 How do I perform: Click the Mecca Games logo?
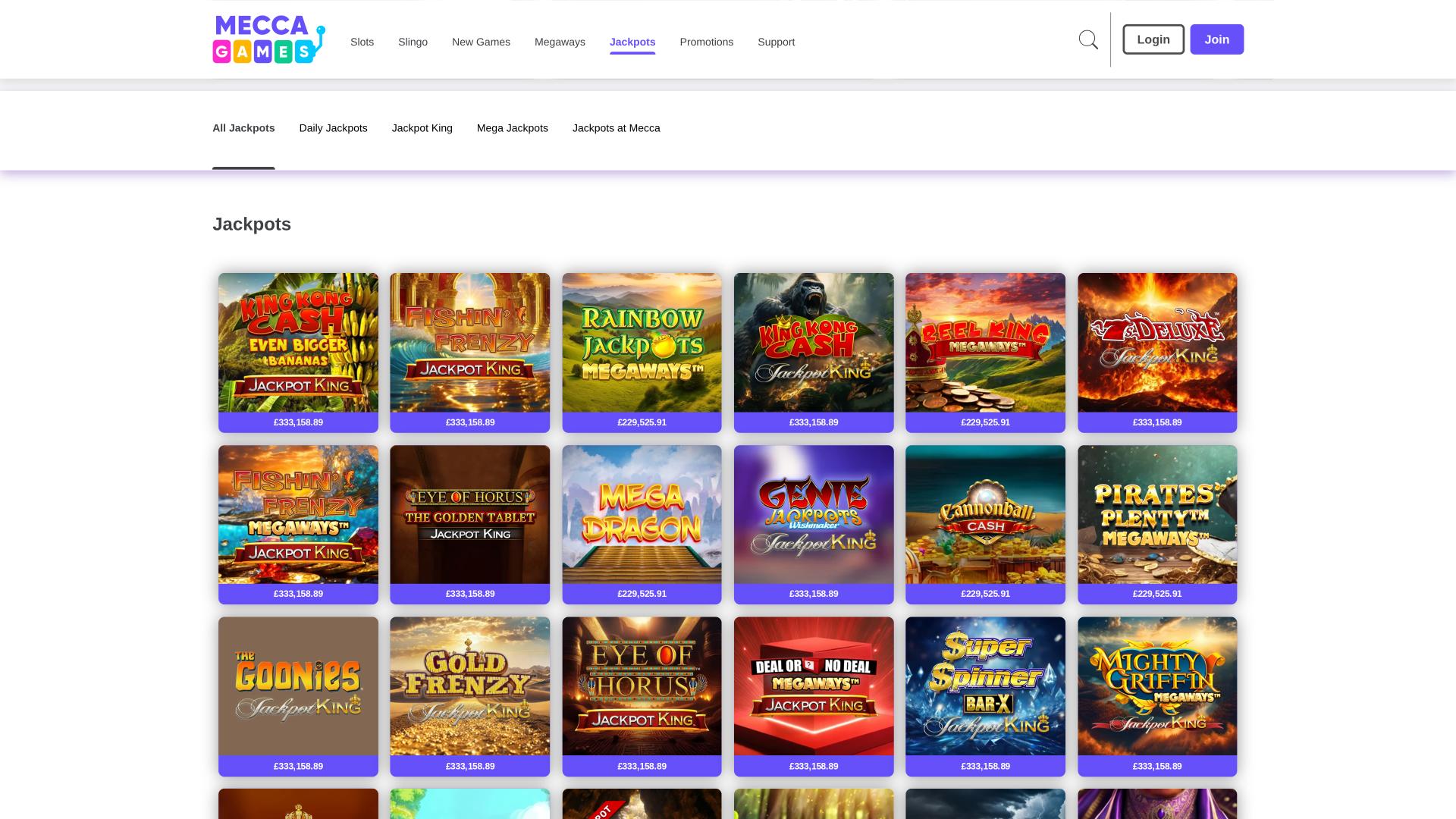(268, 39)
